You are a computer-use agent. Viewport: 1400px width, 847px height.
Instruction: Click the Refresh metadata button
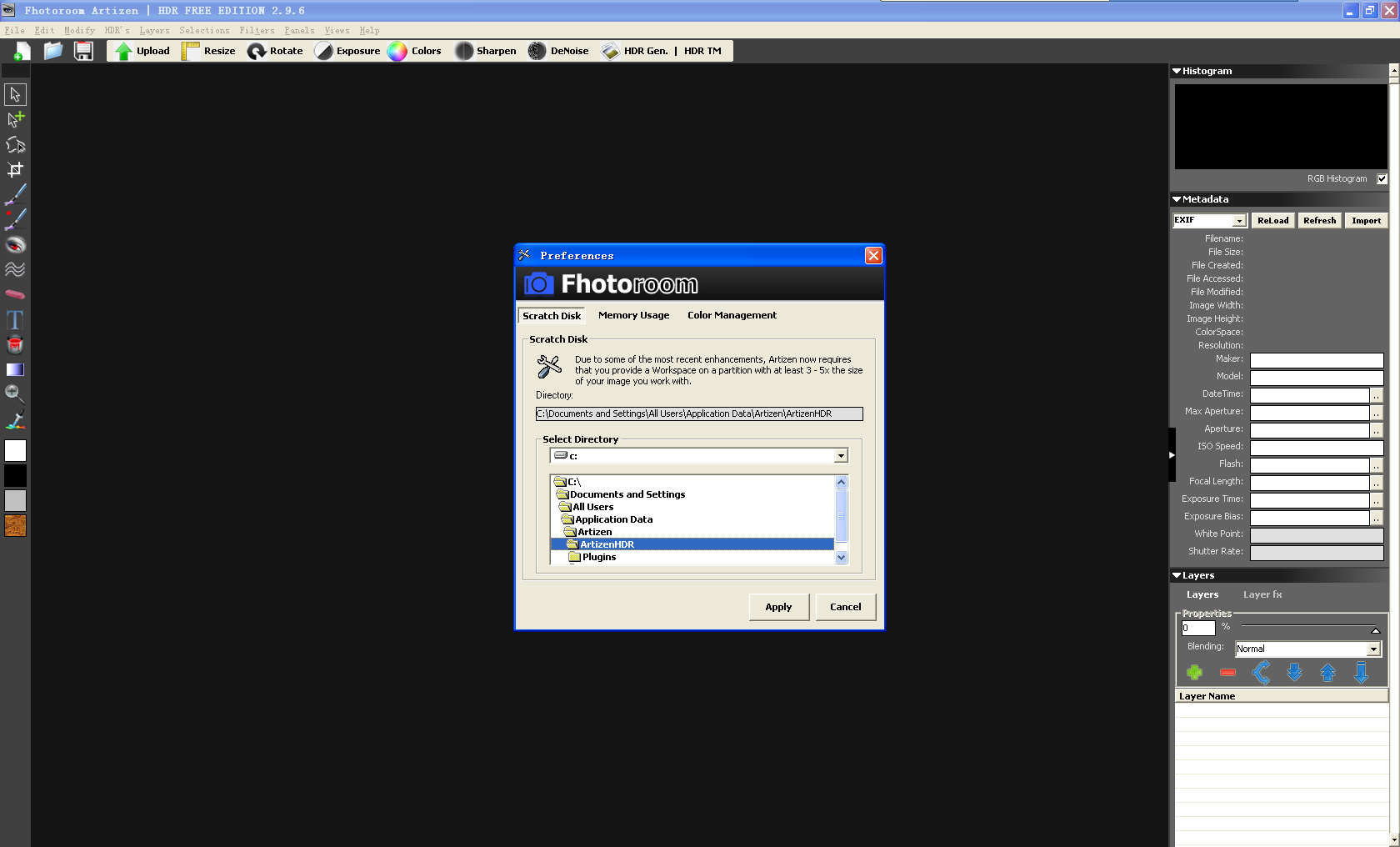[1319, 221]
